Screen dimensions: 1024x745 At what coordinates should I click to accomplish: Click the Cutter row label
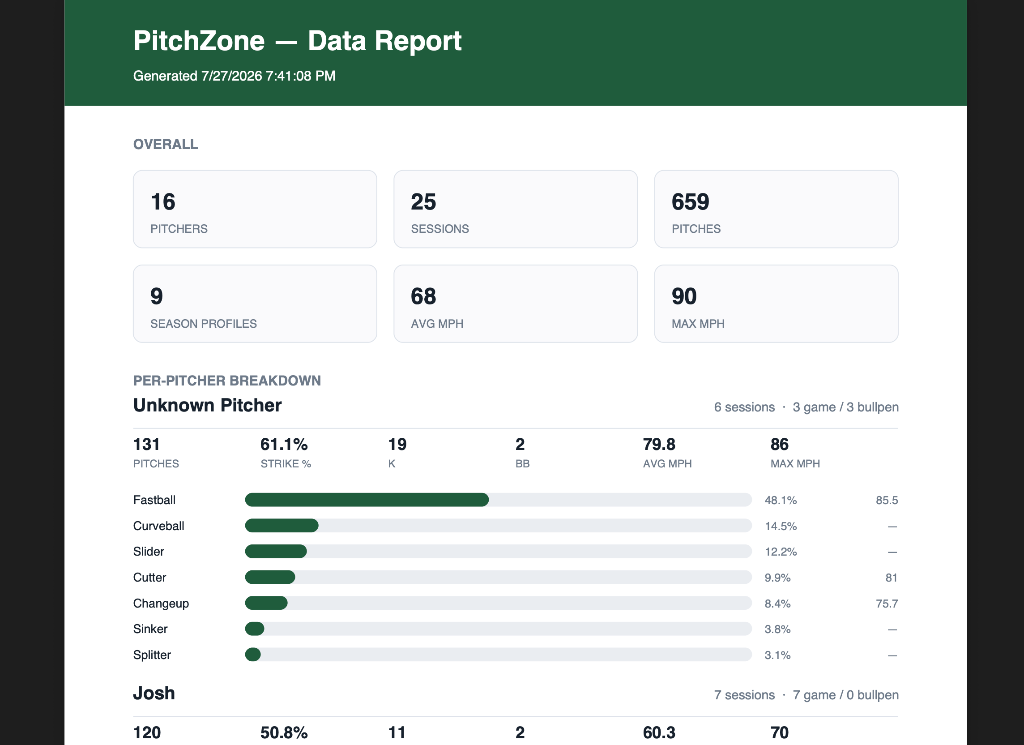(x=150, y=577)
